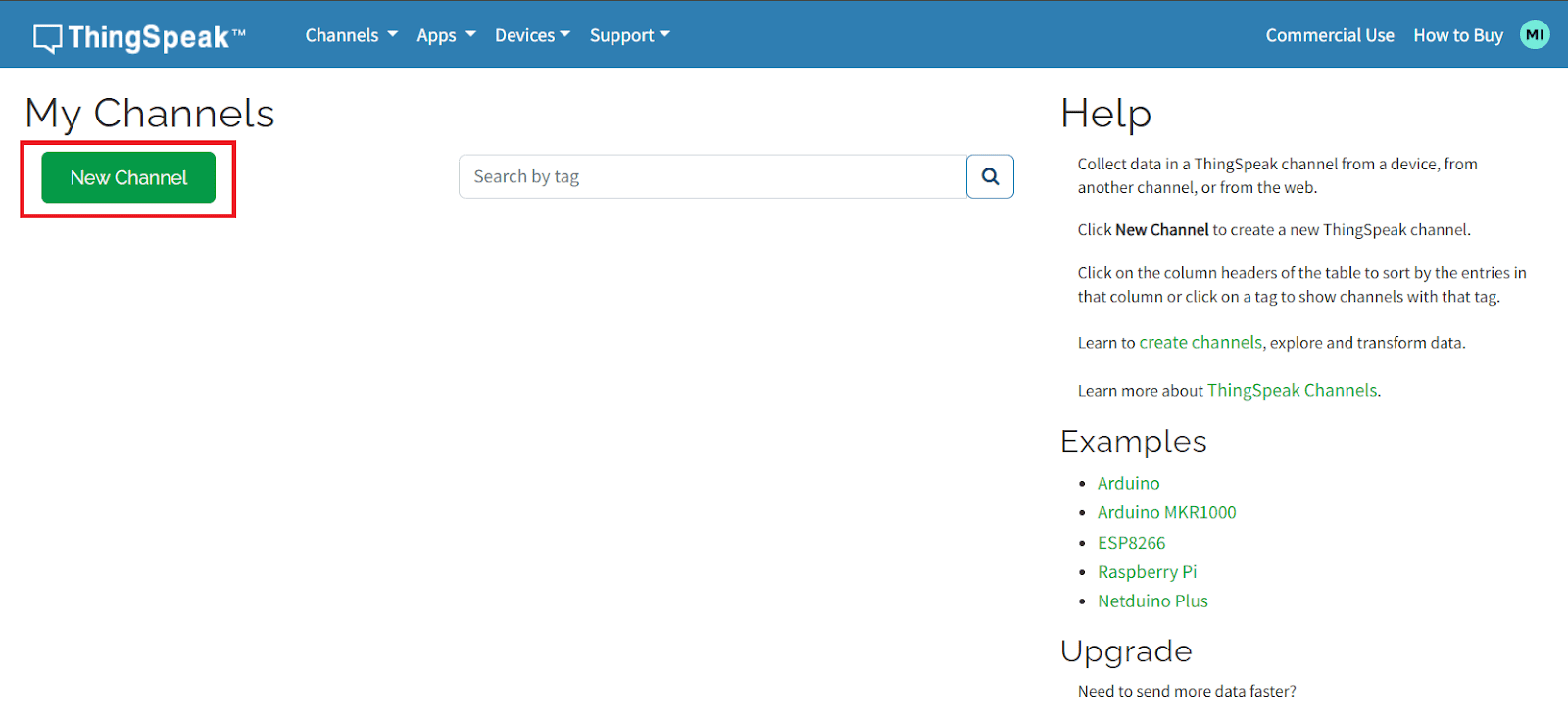The height and width of the screenshot is (721, 1568).
Task: Click the magnifying glass search icon
Action: tap(990, 176)
